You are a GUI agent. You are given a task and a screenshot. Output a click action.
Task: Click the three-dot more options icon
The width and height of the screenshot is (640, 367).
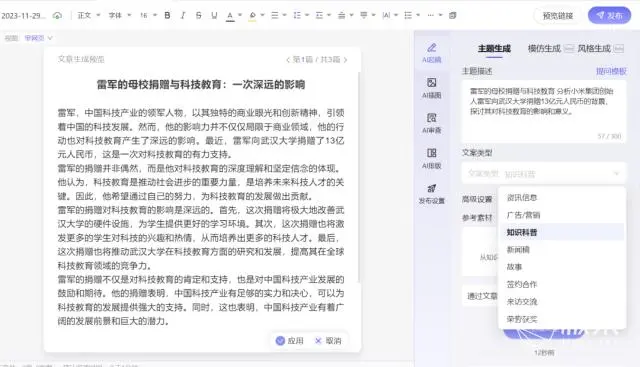point(430,16)
